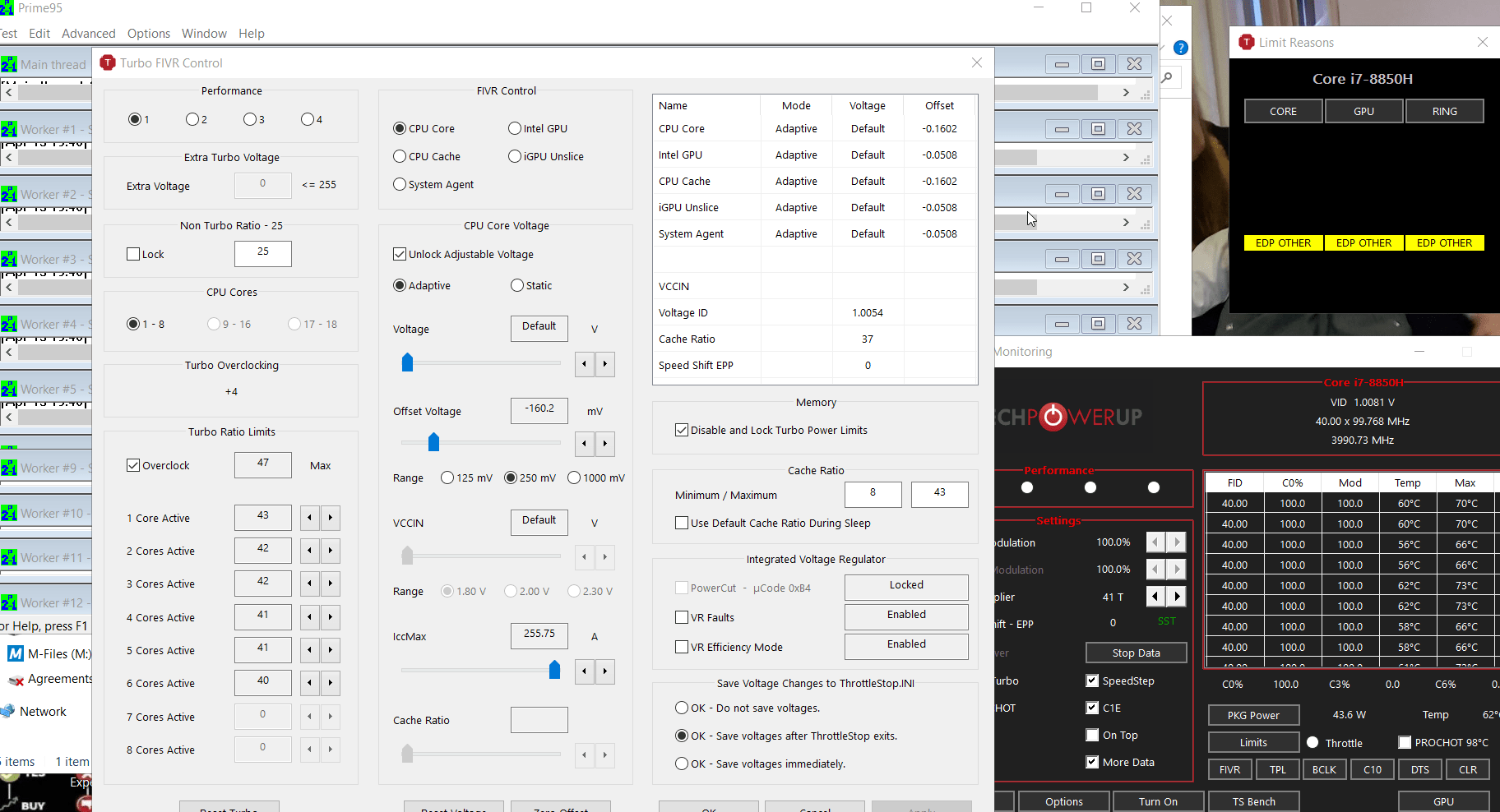Click the magnifier search icon

(1167, 78)
